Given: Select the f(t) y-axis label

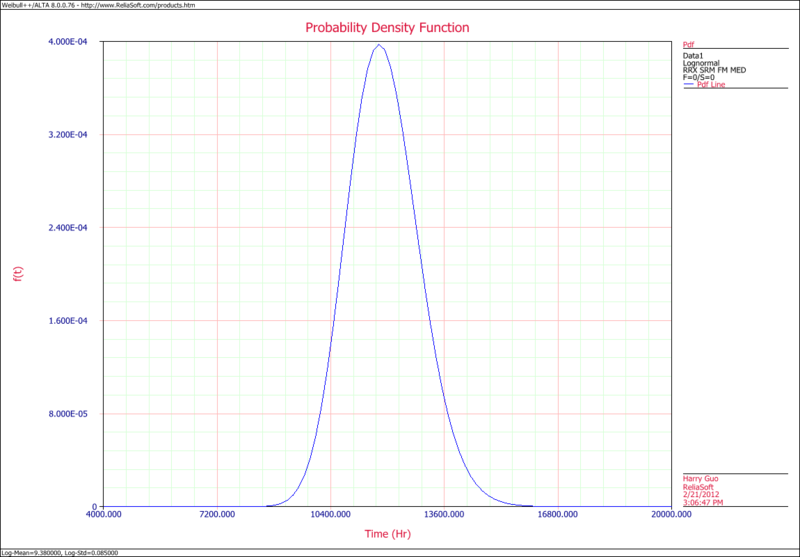Looking at the screenshot, I should pyautogui.click(x=18, y=273).
